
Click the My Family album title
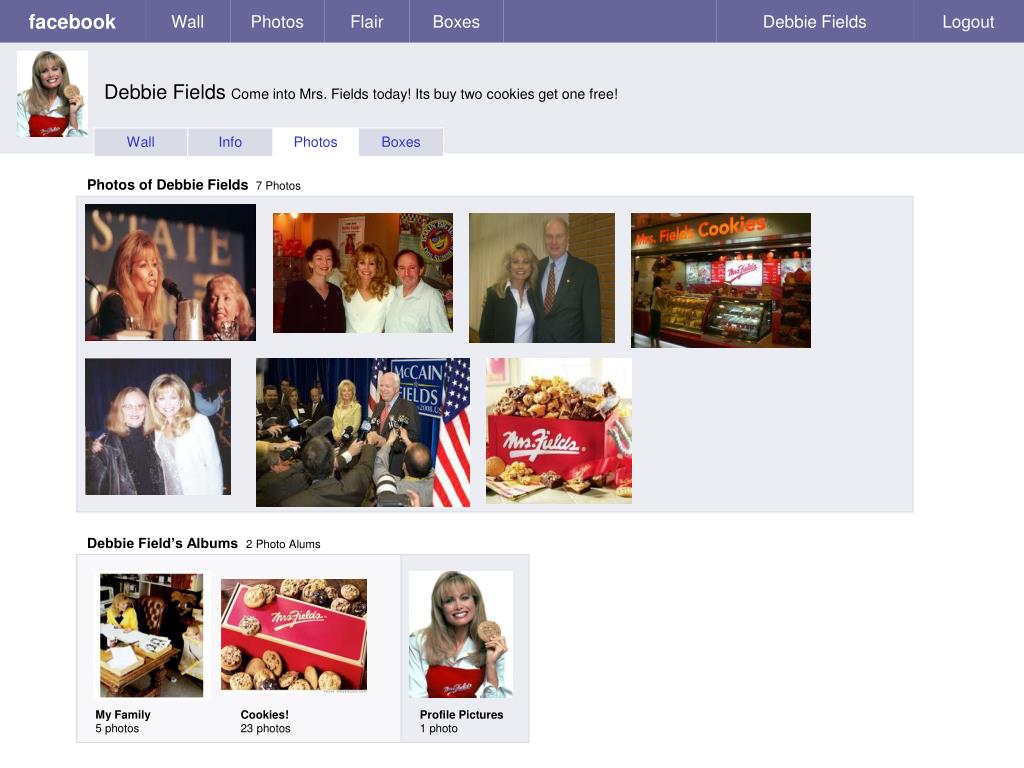[123, 714]
